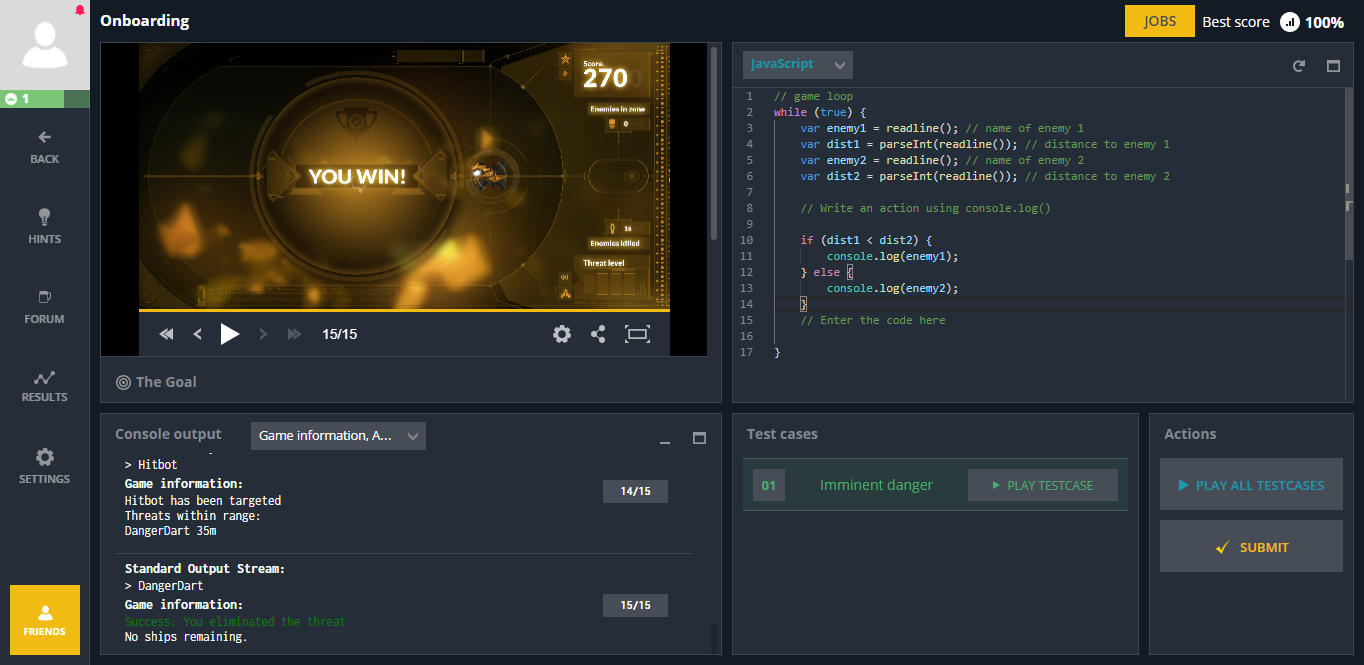Maximize the code editor panel

(x=1333, y=66)
